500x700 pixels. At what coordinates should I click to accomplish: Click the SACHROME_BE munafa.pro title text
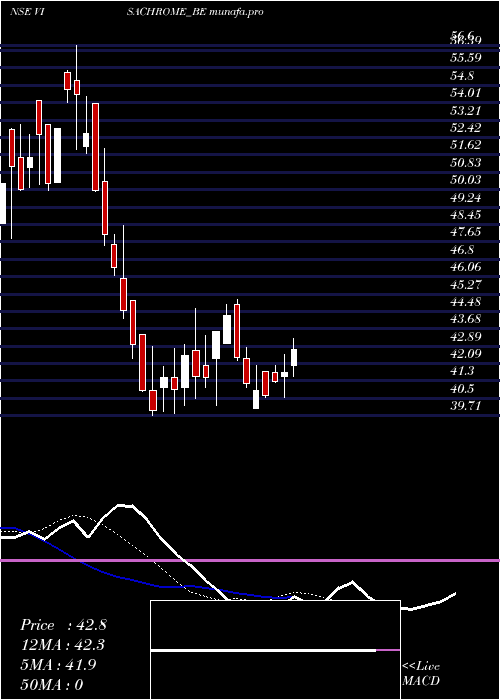(195, 12)
